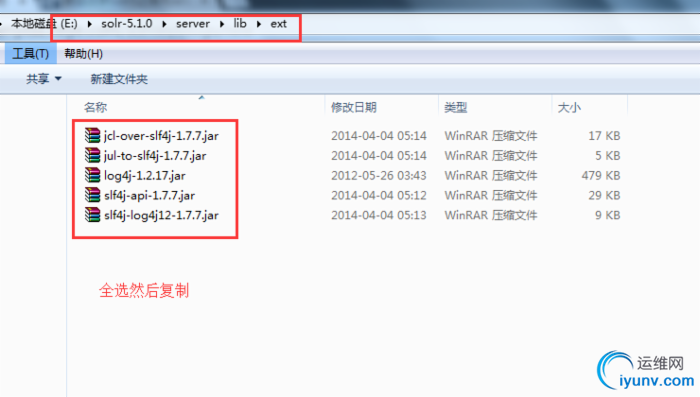Screen dimensions: 700x397
Task: Click the slf4j-api-1.7.7.jar archive icon
Action: [x=92, y=195]
